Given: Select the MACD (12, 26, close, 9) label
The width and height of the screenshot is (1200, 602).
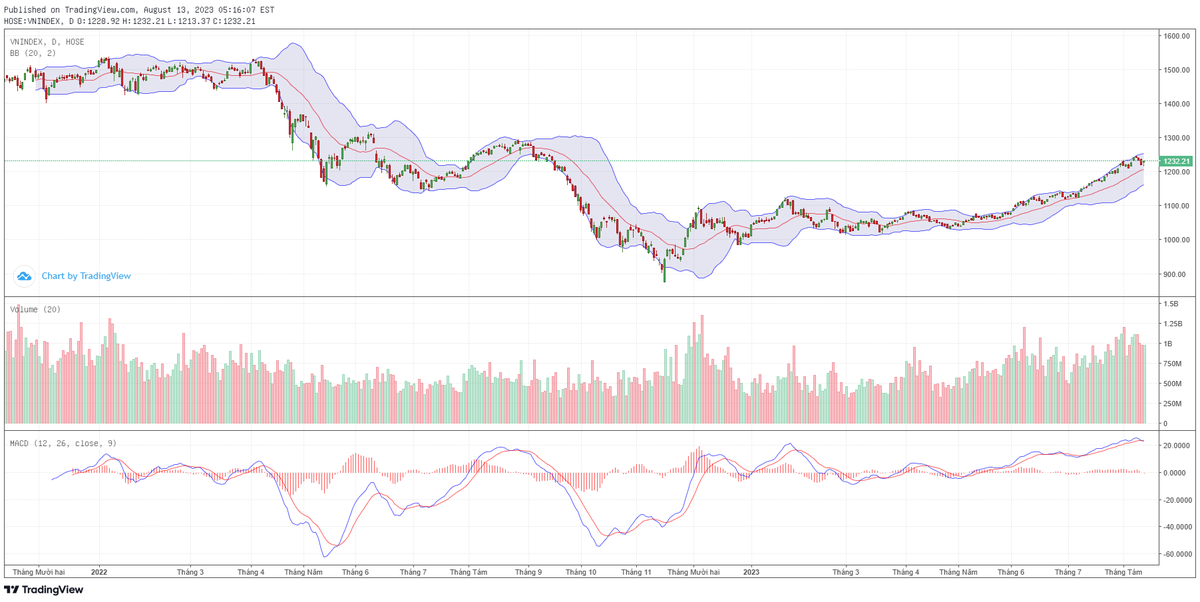Looking at the screenshot, I should click(x=64, y=442).
